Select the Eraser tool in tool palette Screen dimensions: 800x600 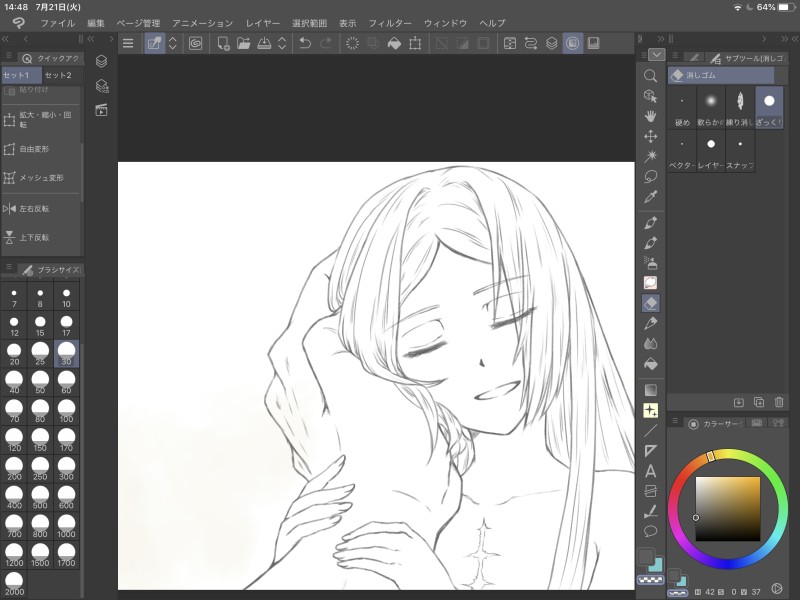coord(651,304)
